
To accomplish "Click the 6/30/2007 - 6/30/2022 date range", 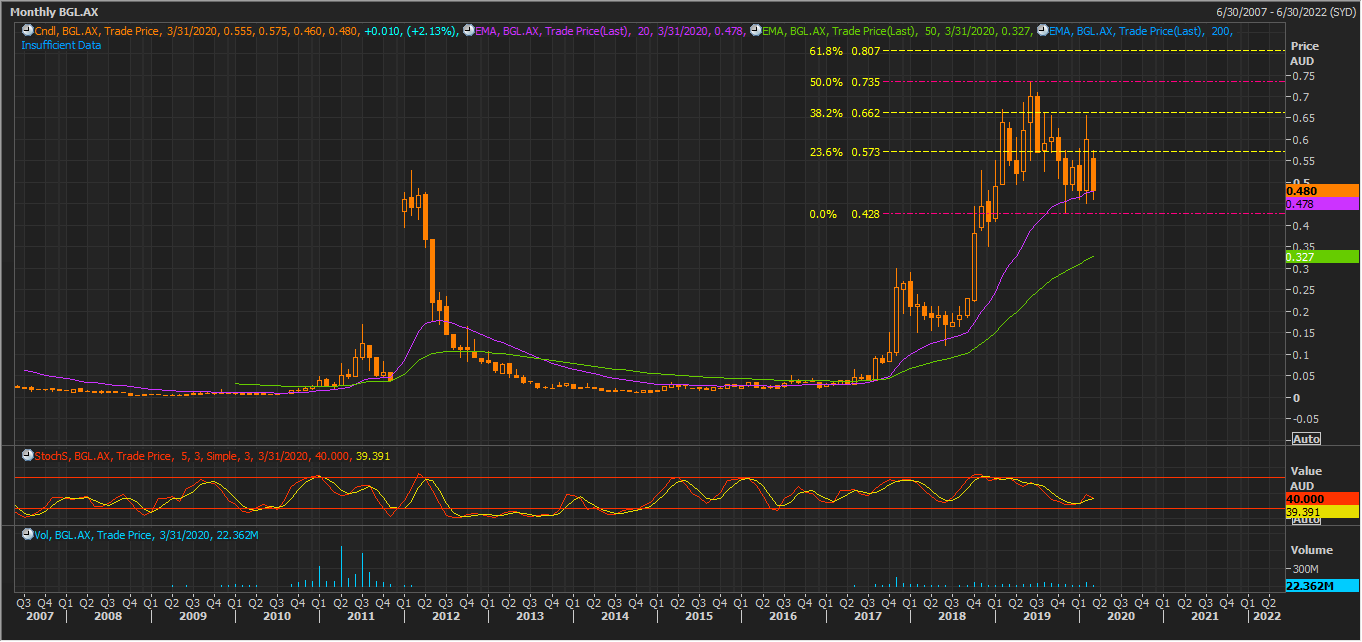I will point(1284,10).
